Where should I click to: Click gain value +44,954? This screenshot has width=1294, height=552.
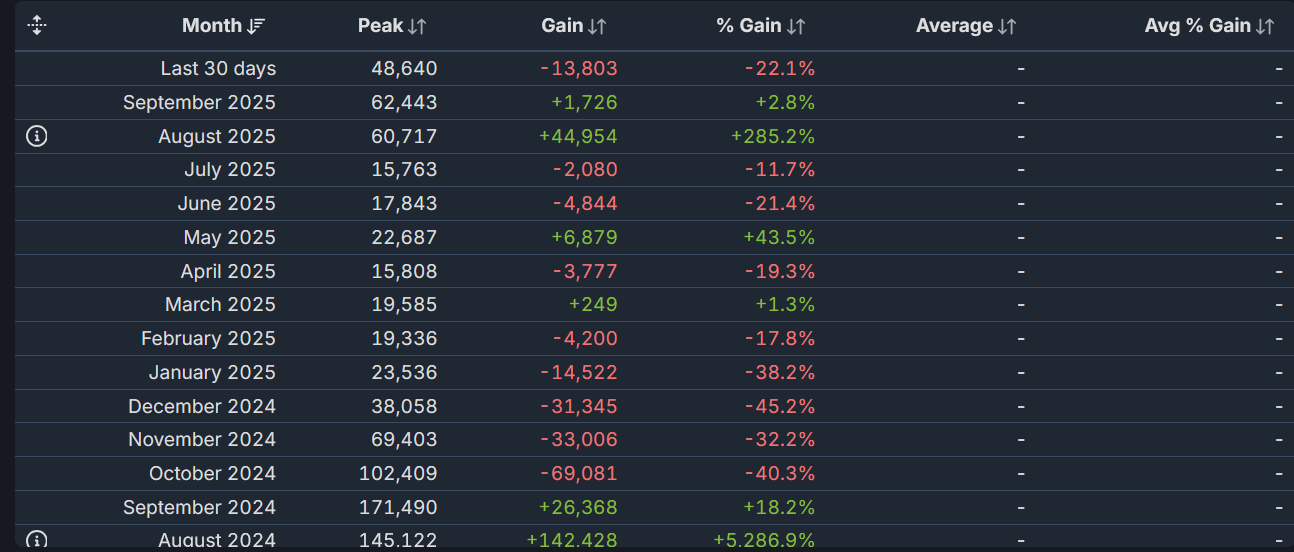point(578,136)
